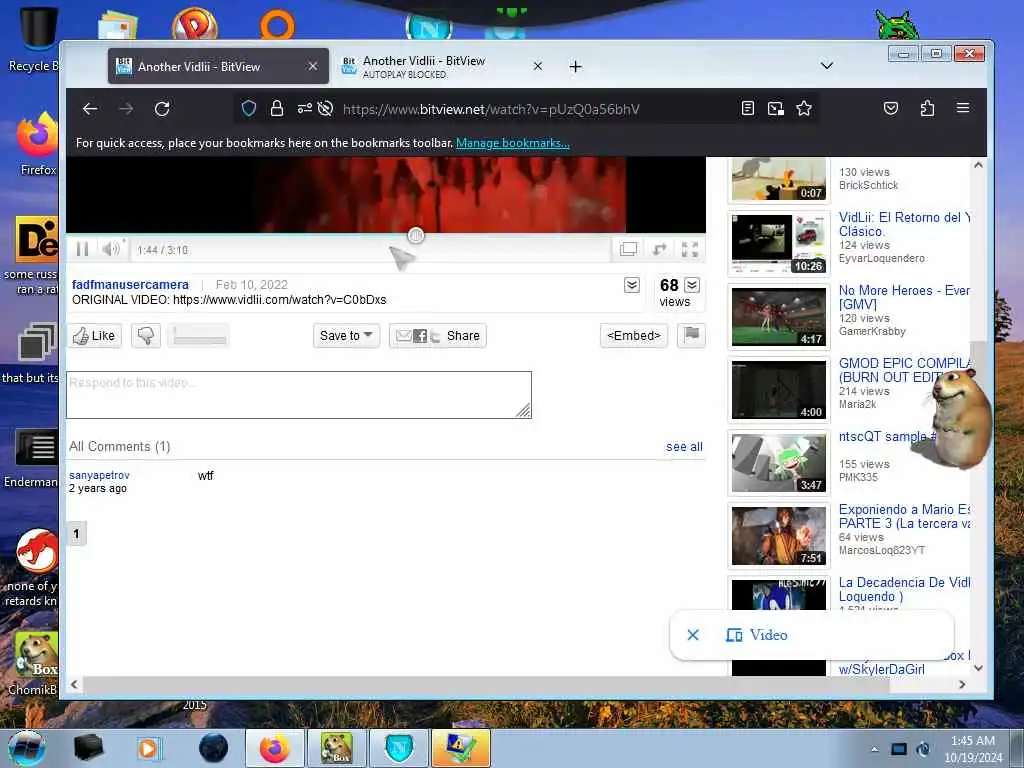Reload the BitView page
Screen dimensions: 1024x768
click(x=162, y=109)
